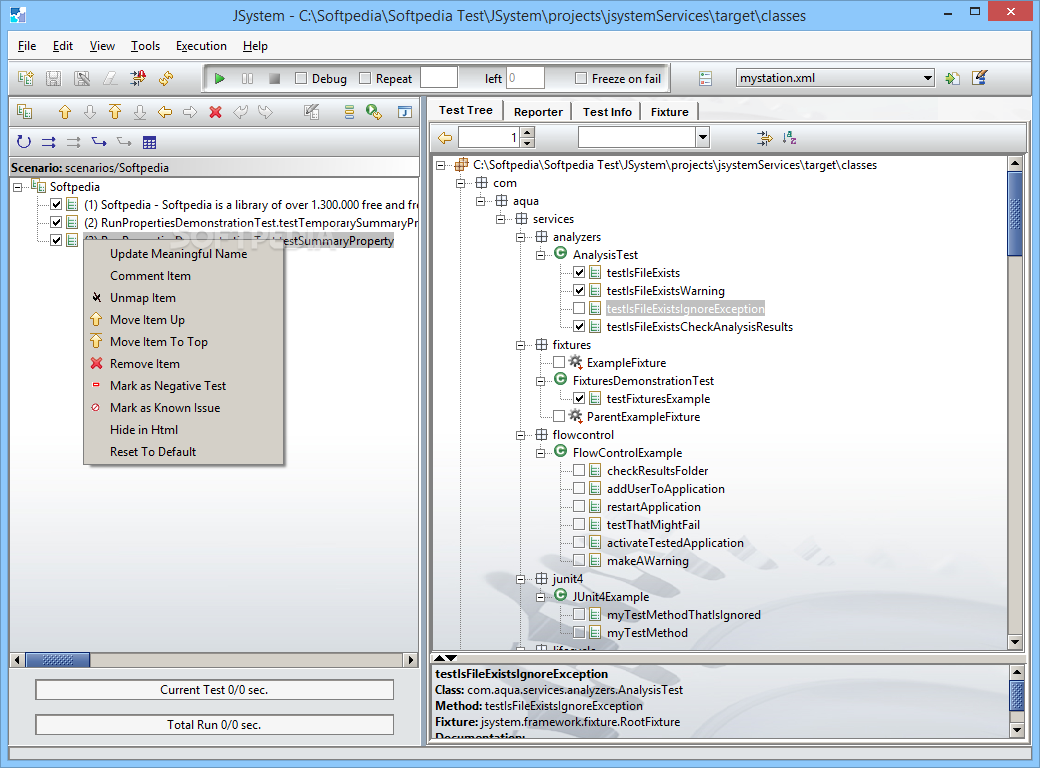Open the File menu
1040x768 pixels.
[27, 46]
